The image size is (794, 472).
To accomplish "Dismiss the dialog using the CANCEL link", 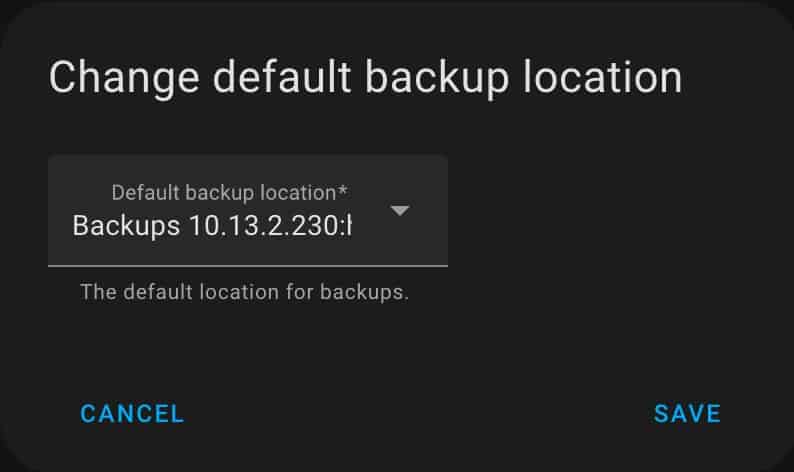I will click(x=132, y=414).
